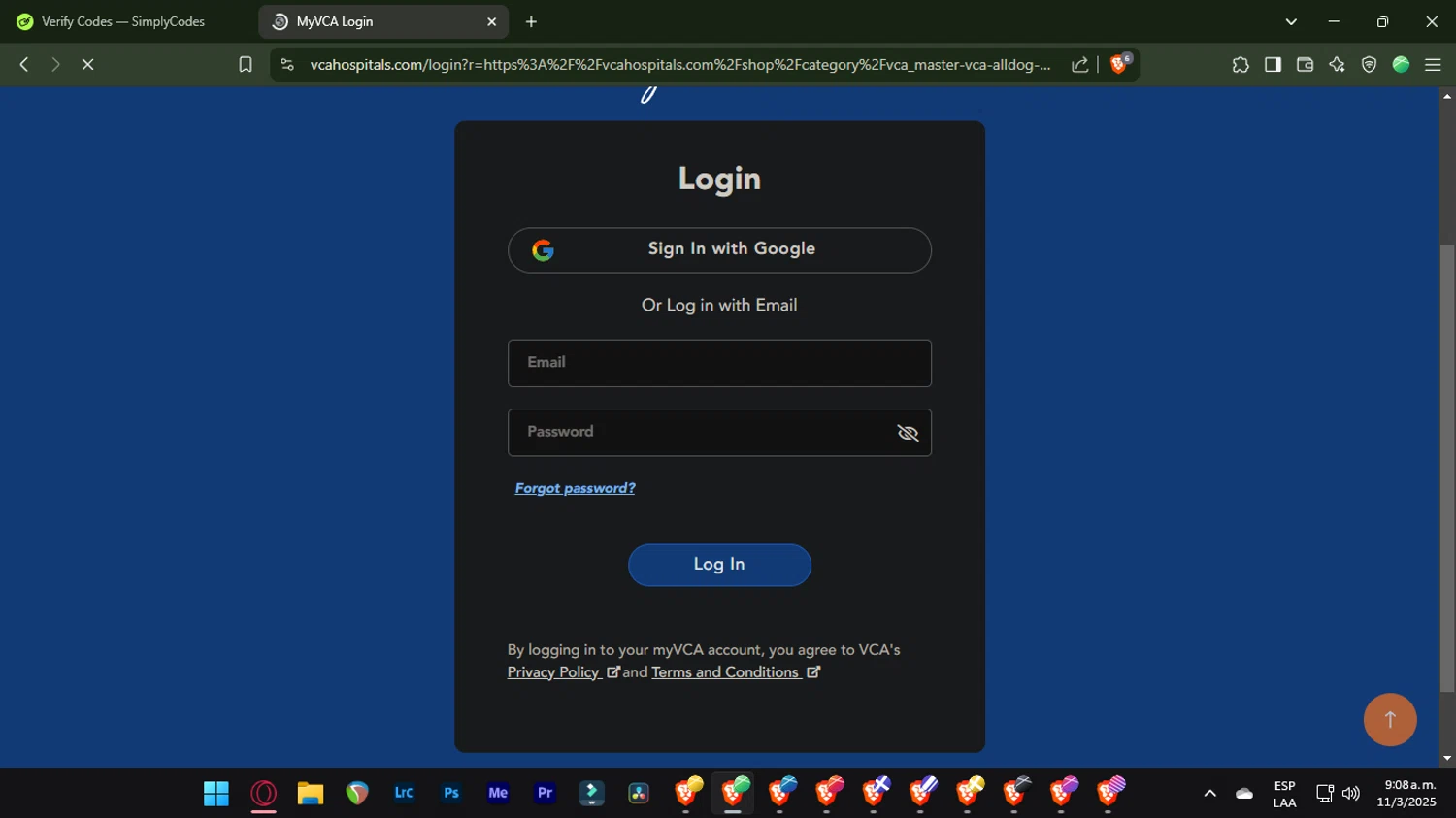Click the OneDrive cloud tray icon
The height and width of the screenshot is (818, 1456).
point(1244,794)
